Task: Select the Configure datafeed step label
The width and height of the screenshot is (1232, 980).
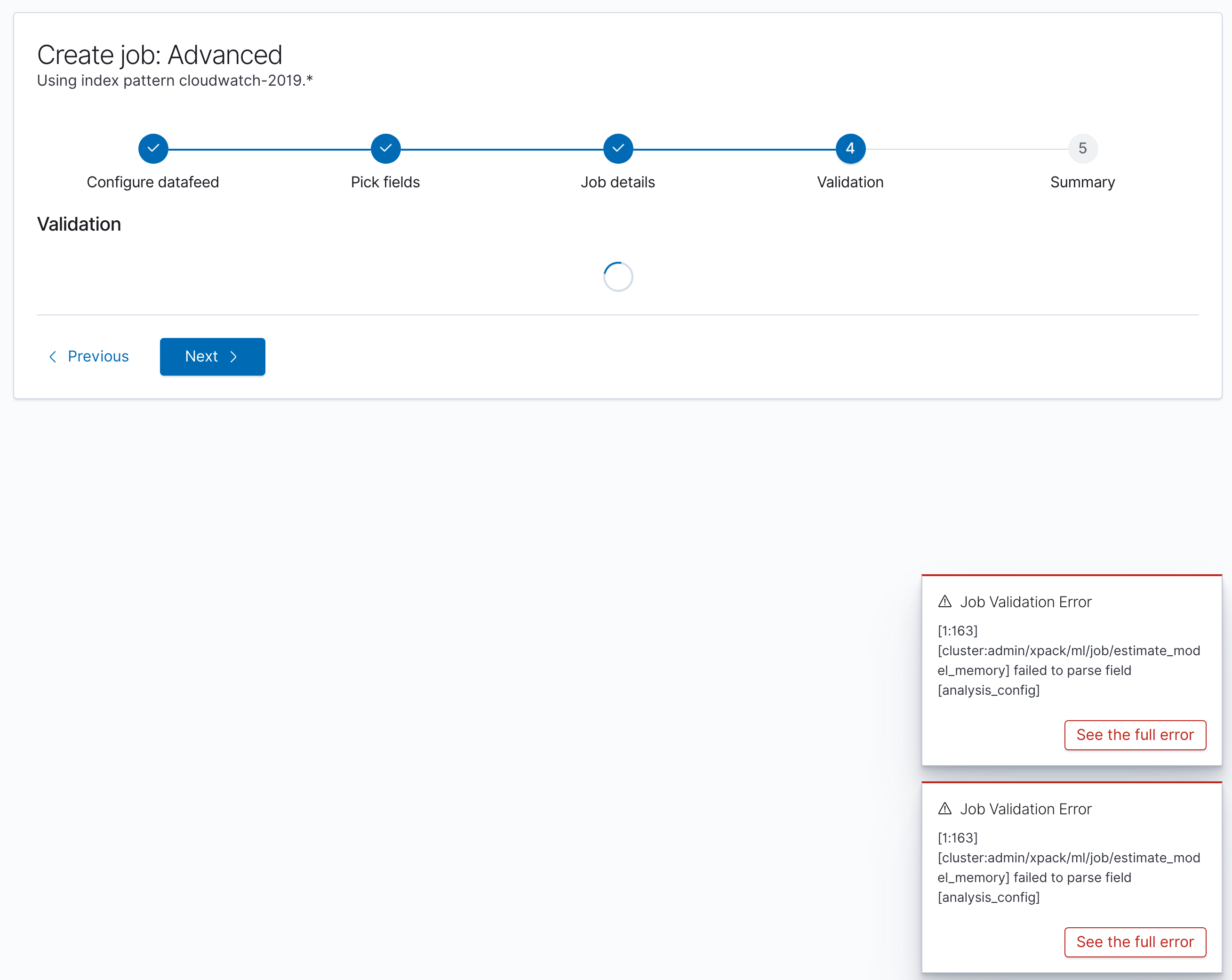Action: 152,182
